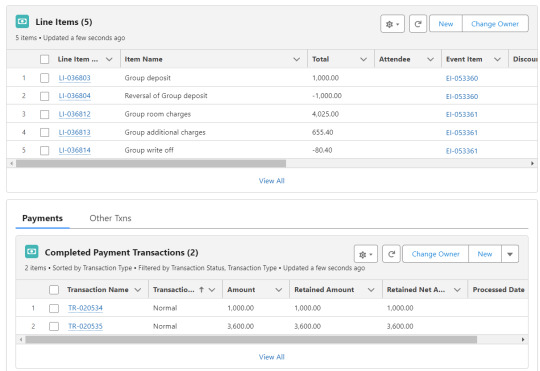Open EI-053360 in Group deposit row
The image size is (540, 371).
(x=462, y=78)
